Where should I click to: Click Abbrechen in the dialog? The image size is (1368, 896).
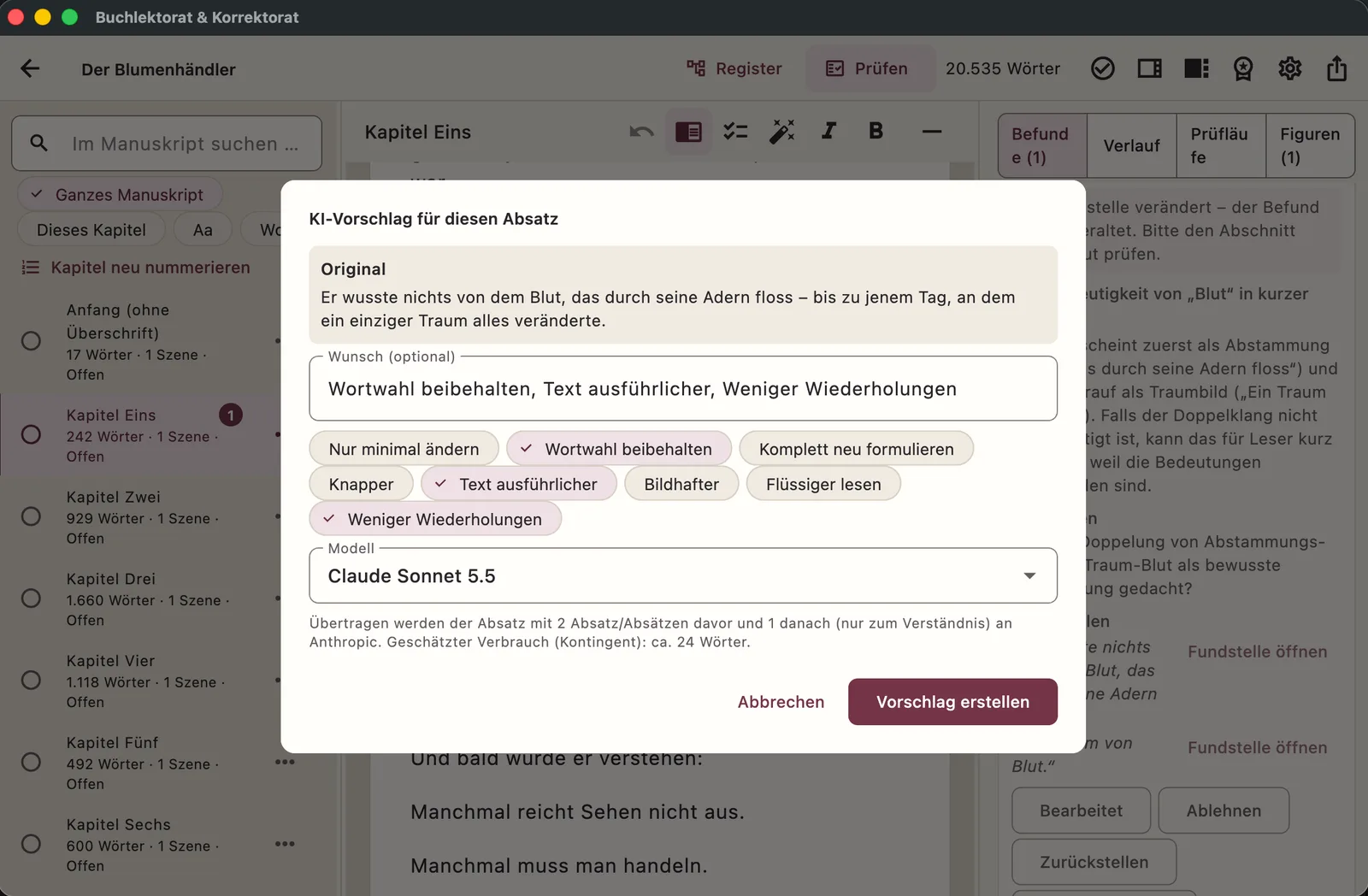pos(781,702)
